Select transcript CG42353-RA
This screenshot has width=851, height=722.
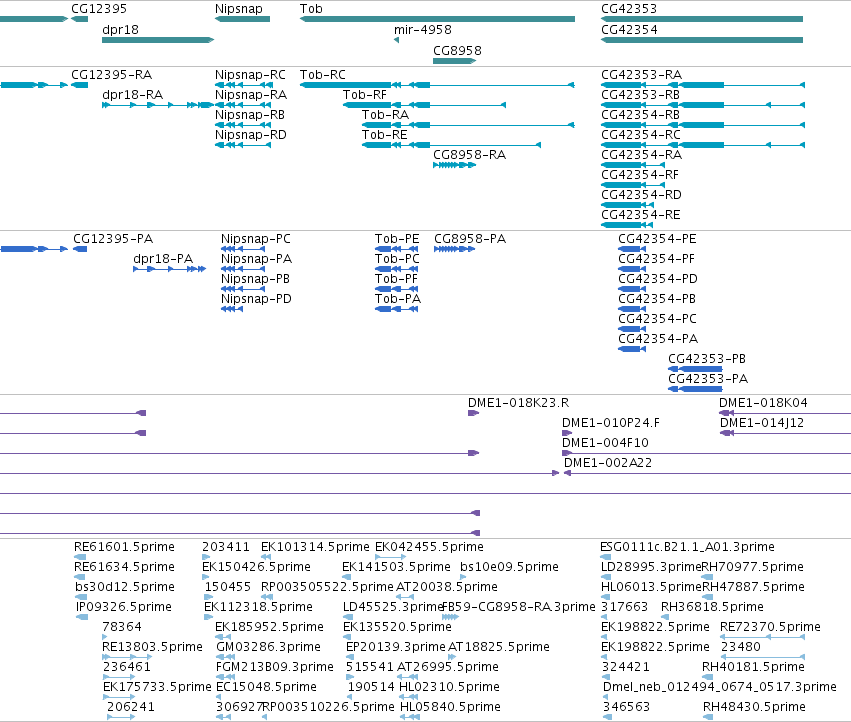click(x=642, y=74)
